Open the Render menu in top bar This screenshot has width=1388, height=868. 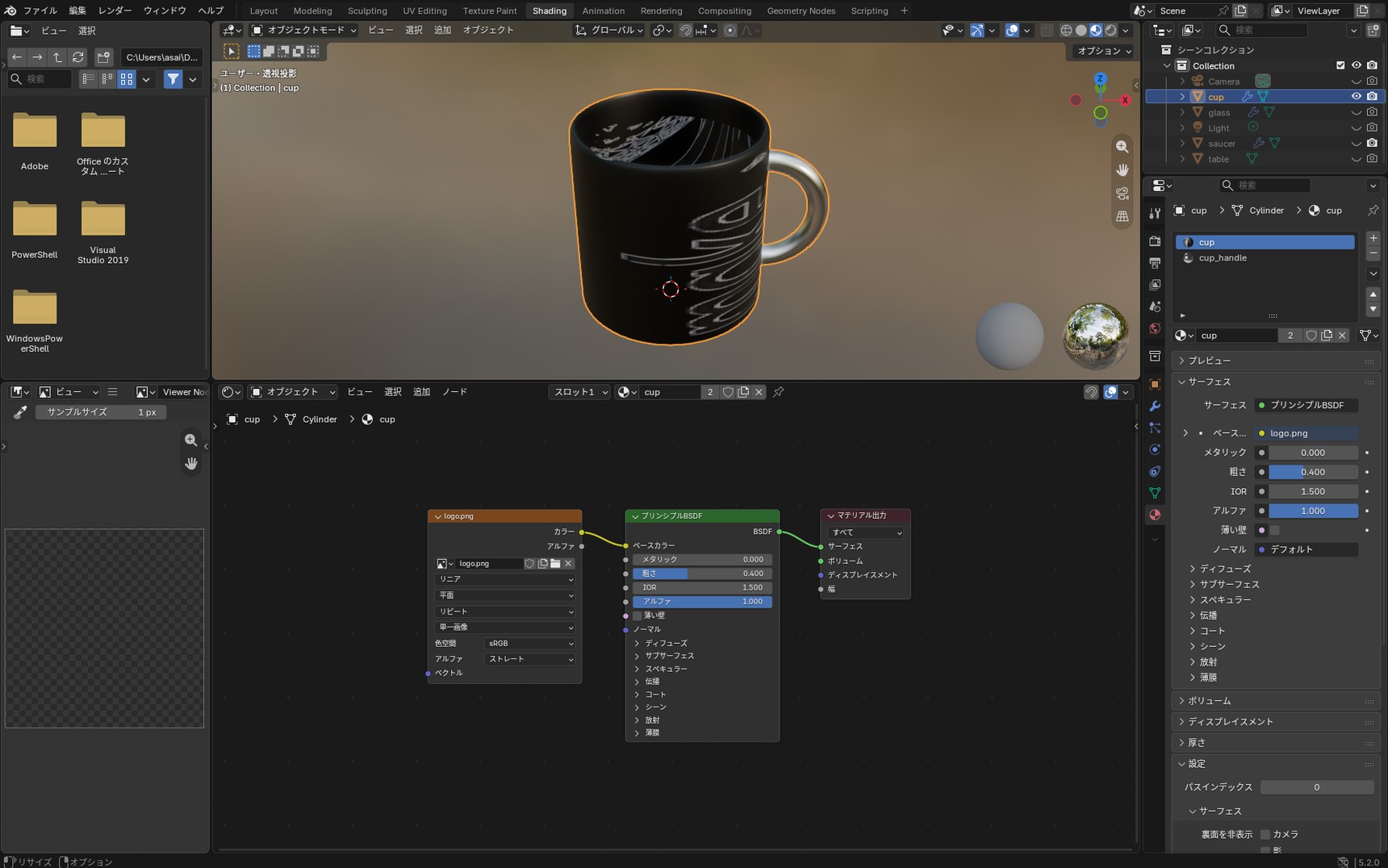click(x=115, y=10)
